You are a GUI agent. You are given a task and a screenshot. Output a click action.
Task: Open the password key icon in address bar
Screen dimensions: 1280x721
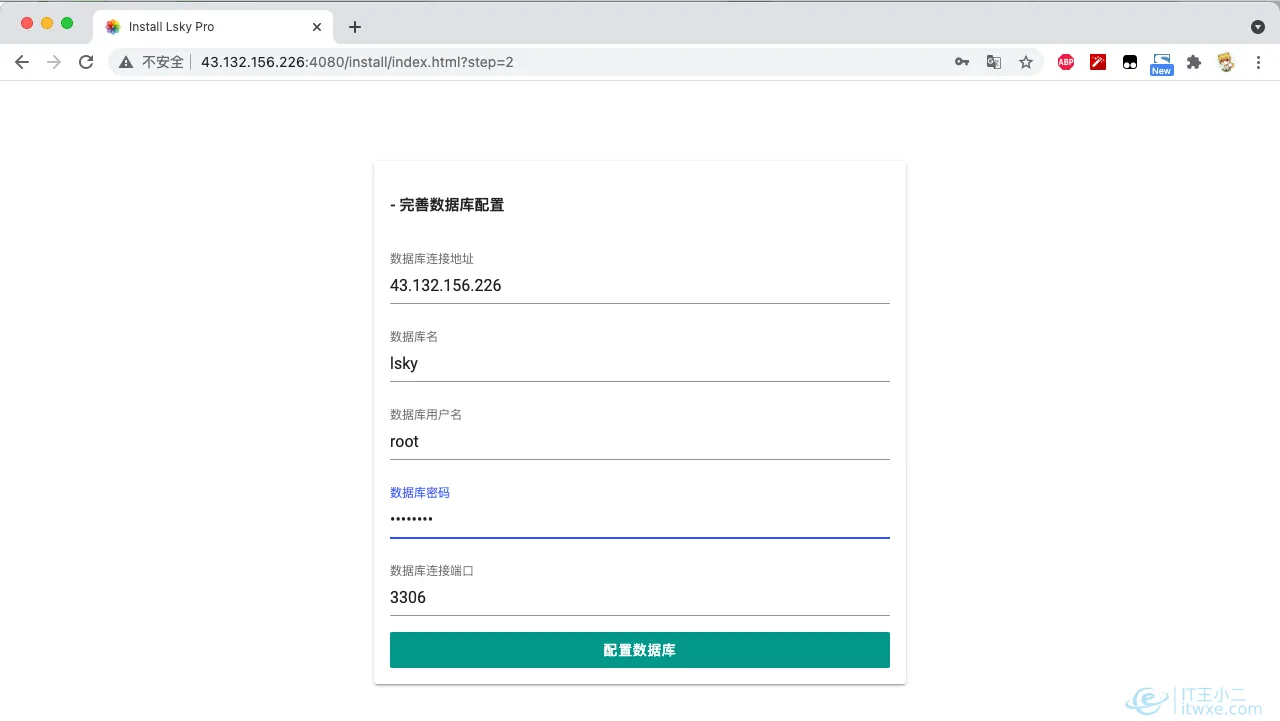pos(962,62)
